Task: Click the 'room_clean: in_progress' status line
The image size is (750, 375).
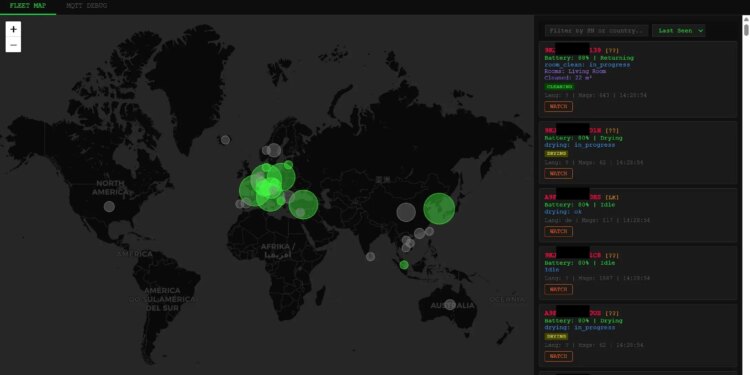Action: [587, 65]
